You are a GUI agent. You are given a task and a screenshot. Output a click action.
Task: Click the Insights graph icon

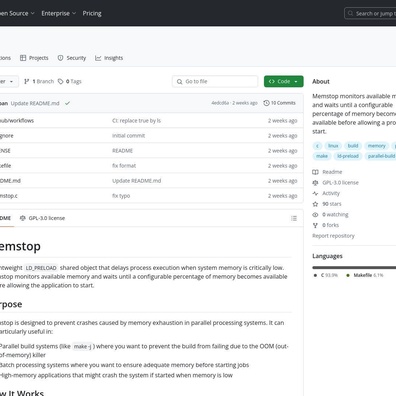click(98, 58)
